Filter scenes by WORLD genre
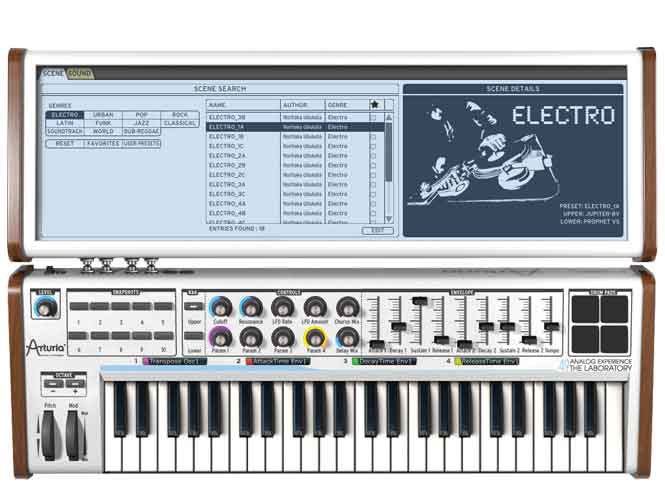 click(103, 131)
